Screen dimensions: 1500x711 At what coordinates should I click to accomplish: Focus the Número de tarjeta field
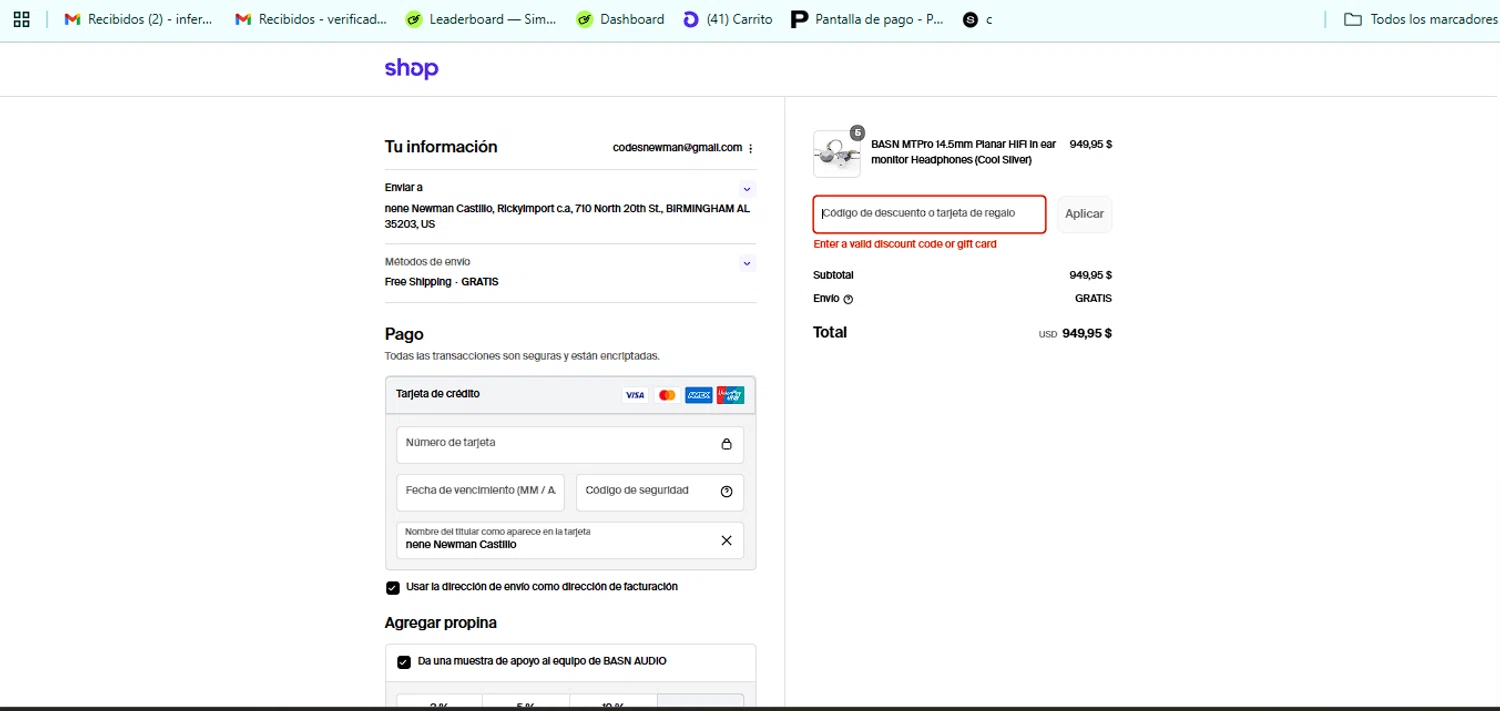click(570, 445)
